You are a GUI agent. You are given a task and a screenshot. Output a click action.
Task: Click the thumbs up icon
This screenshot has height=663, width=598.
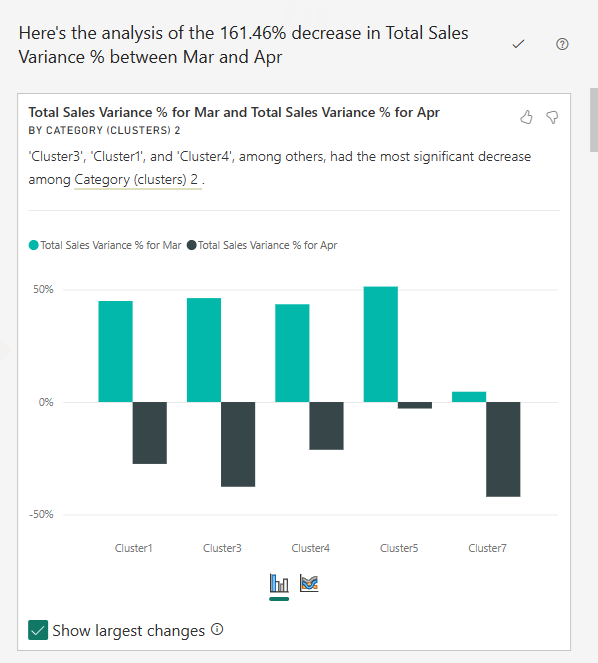click(x=526, y=117)
